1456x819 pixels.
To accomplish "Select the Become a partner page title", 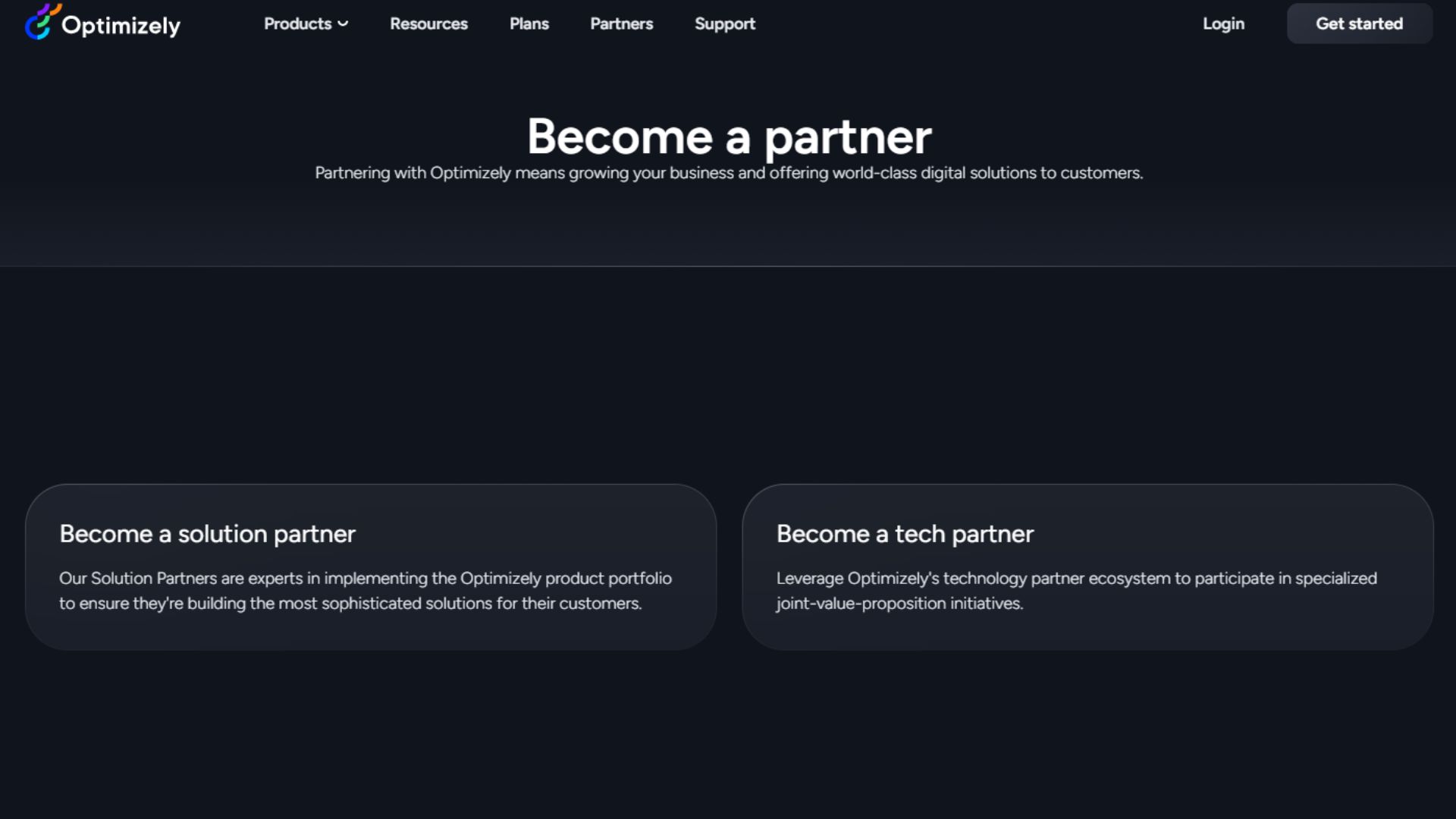I will (730, 136).
